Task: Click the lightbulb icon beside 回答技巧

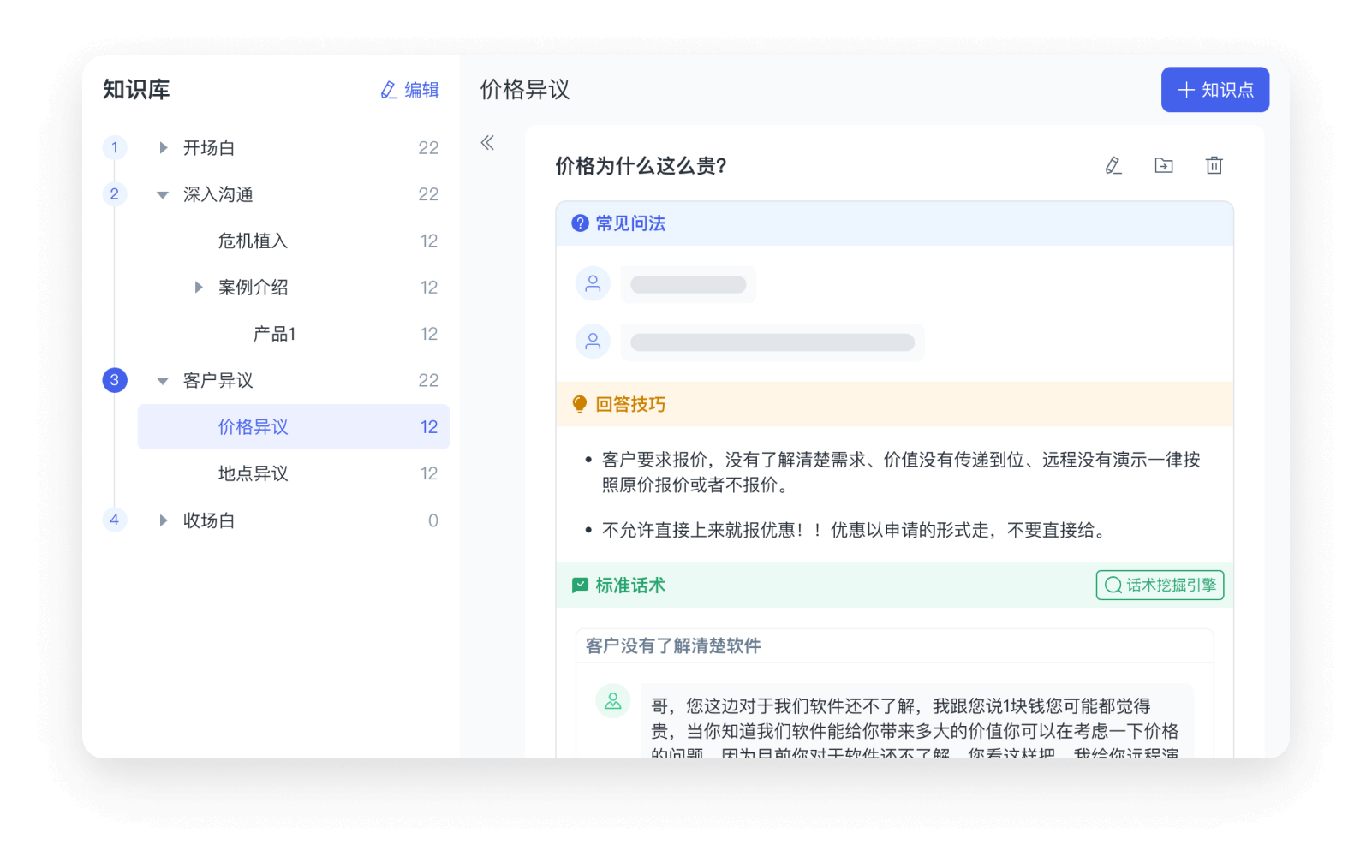Action: click(580, 404)
